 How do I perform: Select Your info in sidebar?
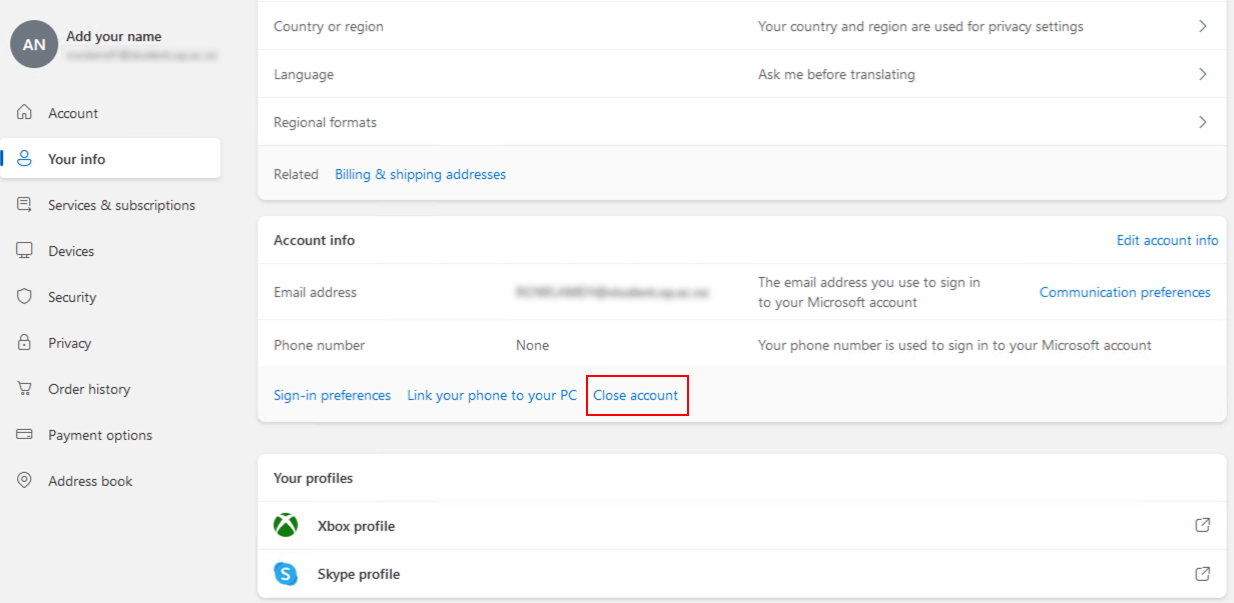coord(110,159)
